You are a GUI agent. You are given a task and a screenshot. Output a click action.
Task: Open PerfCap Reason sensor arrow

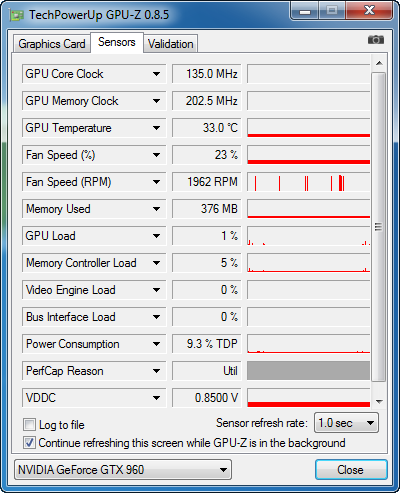tap(156, 371)
